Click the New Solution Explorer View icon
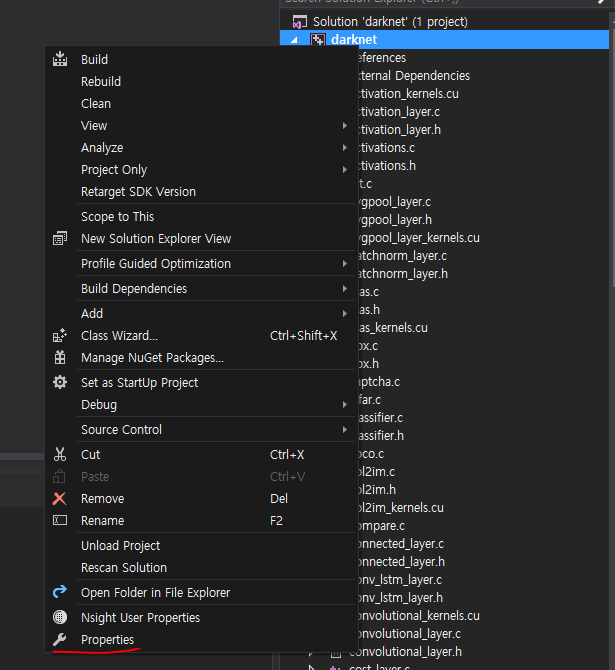The height and width of the screenshot is (670, 615). (60, 238)
